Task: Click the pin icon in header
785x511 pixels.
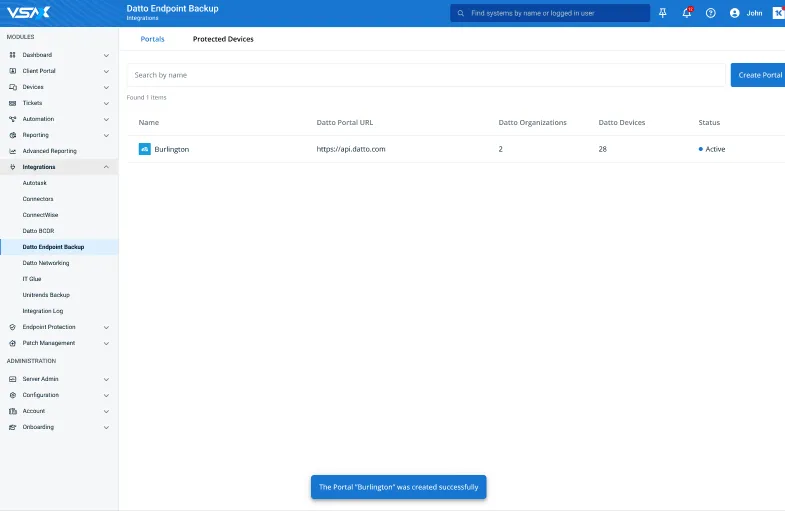Action: [x=662, y=13]
